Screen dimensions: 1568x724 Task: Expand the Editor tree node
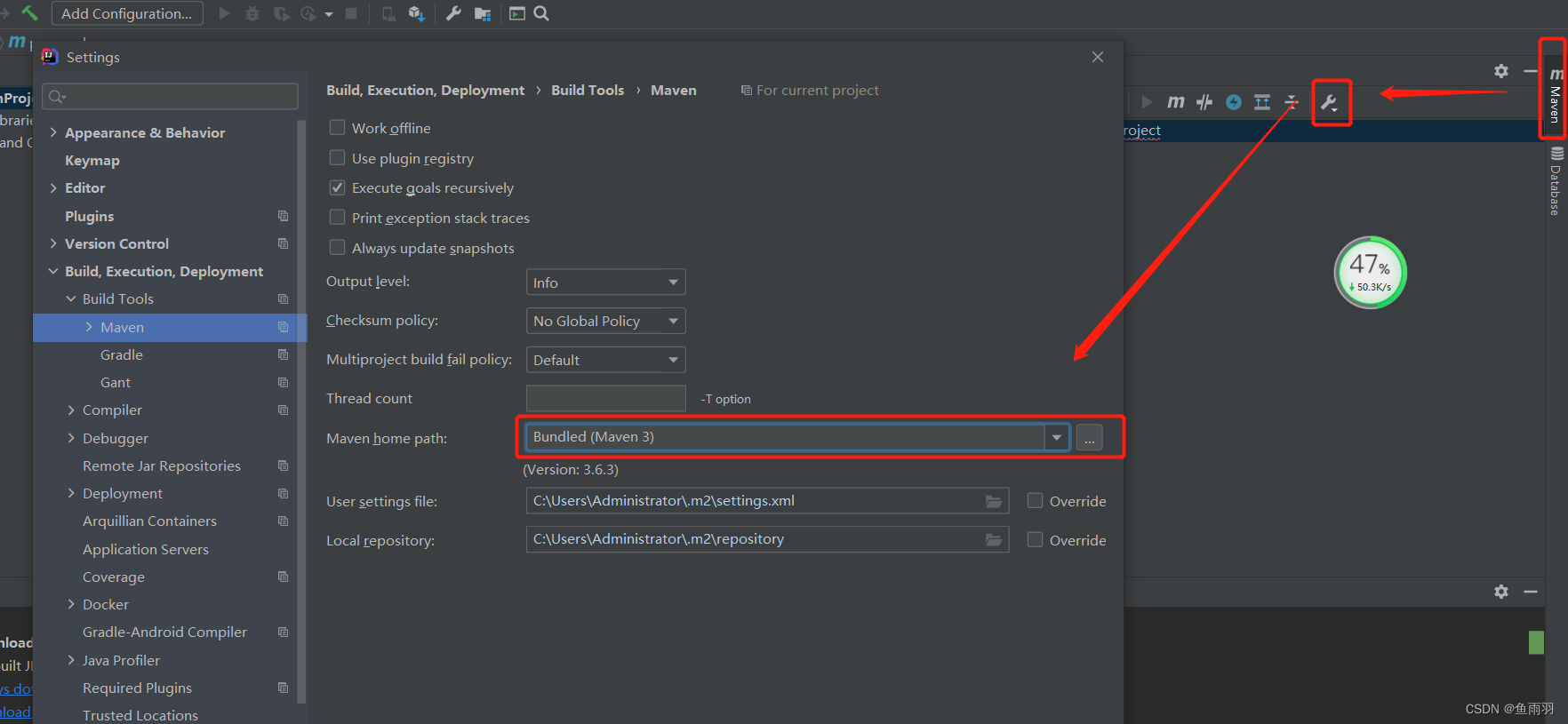pos(53,187)
